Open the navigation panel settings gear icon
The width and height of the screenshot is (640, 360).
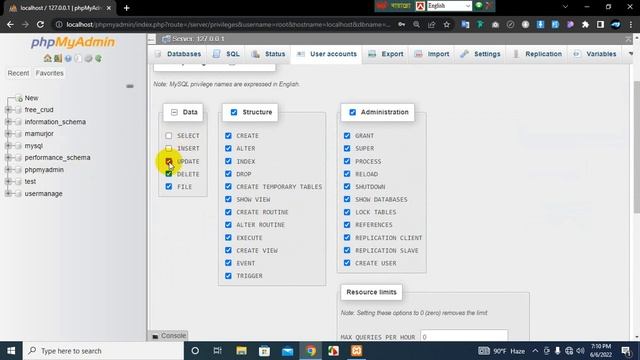click(x=88, y=58)
